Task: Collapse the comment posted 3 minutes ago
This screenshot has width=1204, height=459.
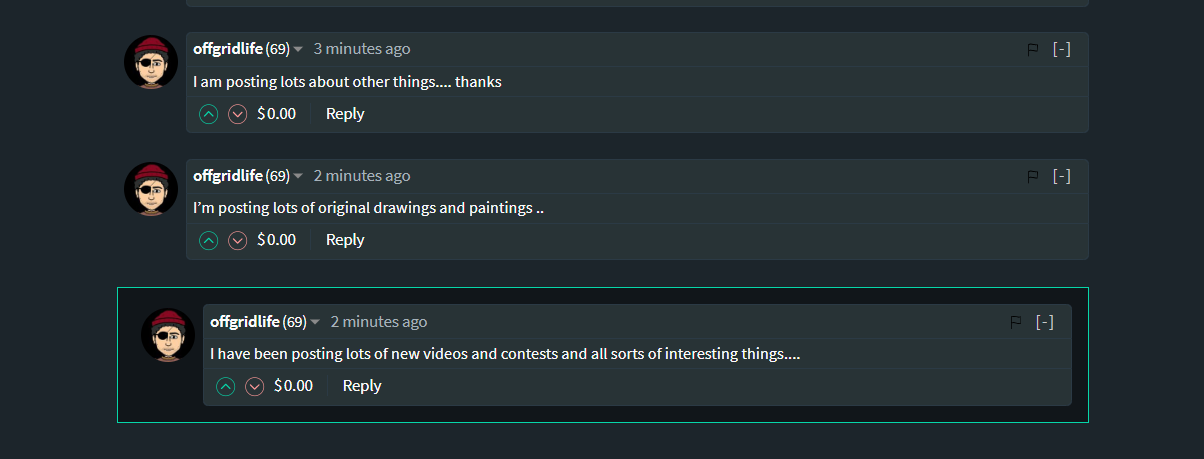Action: 1062,49
